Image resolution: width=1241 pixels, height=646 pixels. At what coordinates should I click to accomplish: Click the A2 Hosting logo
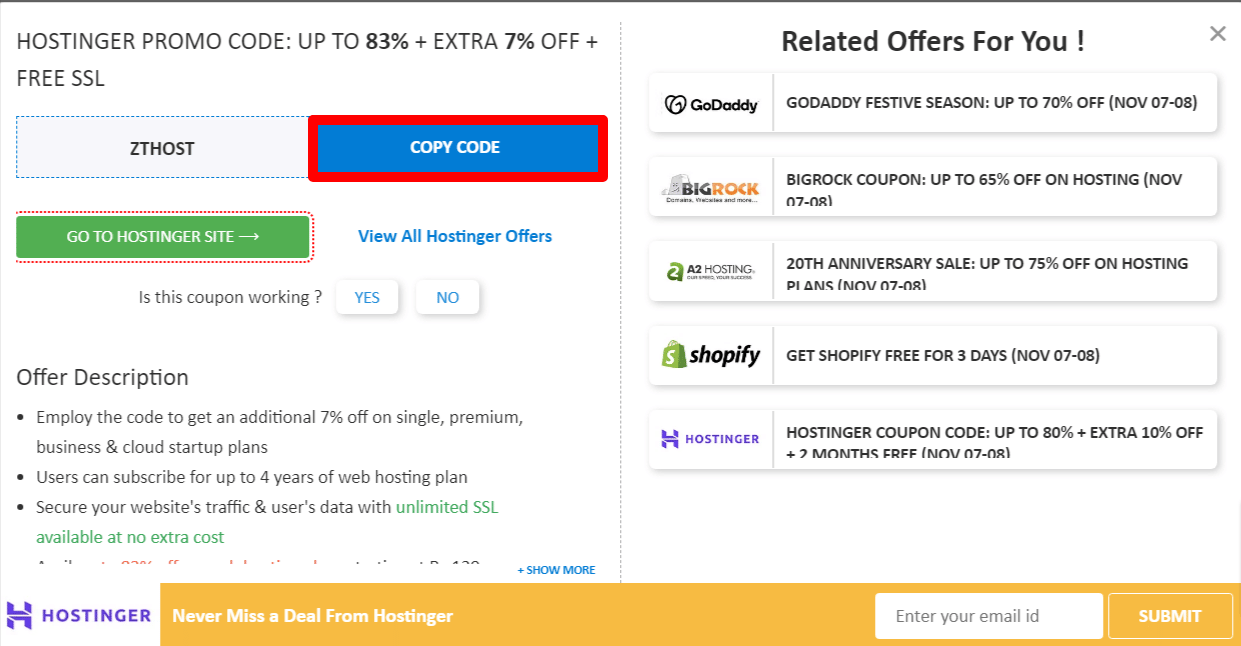(710, 270)
